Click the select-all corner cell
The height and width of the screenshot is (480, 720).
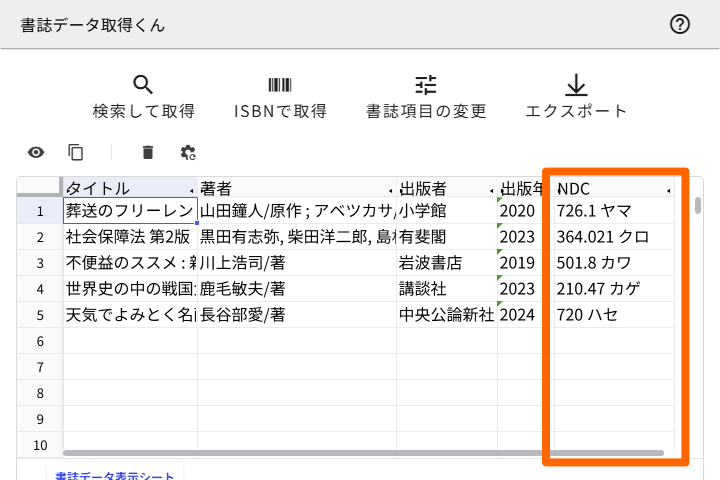pos(40,188)
